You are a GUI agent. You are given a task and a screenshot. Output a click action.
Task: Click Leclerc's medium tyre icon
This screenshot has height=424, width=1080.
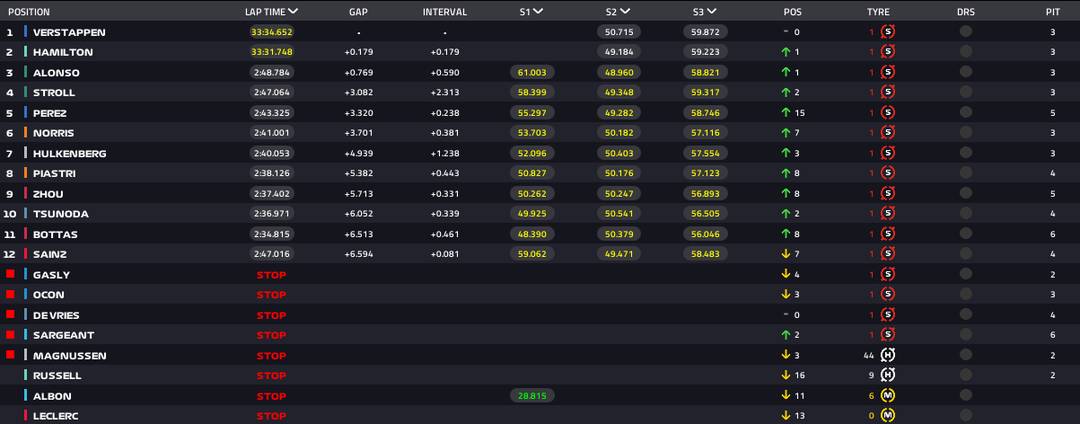[888, 416]
